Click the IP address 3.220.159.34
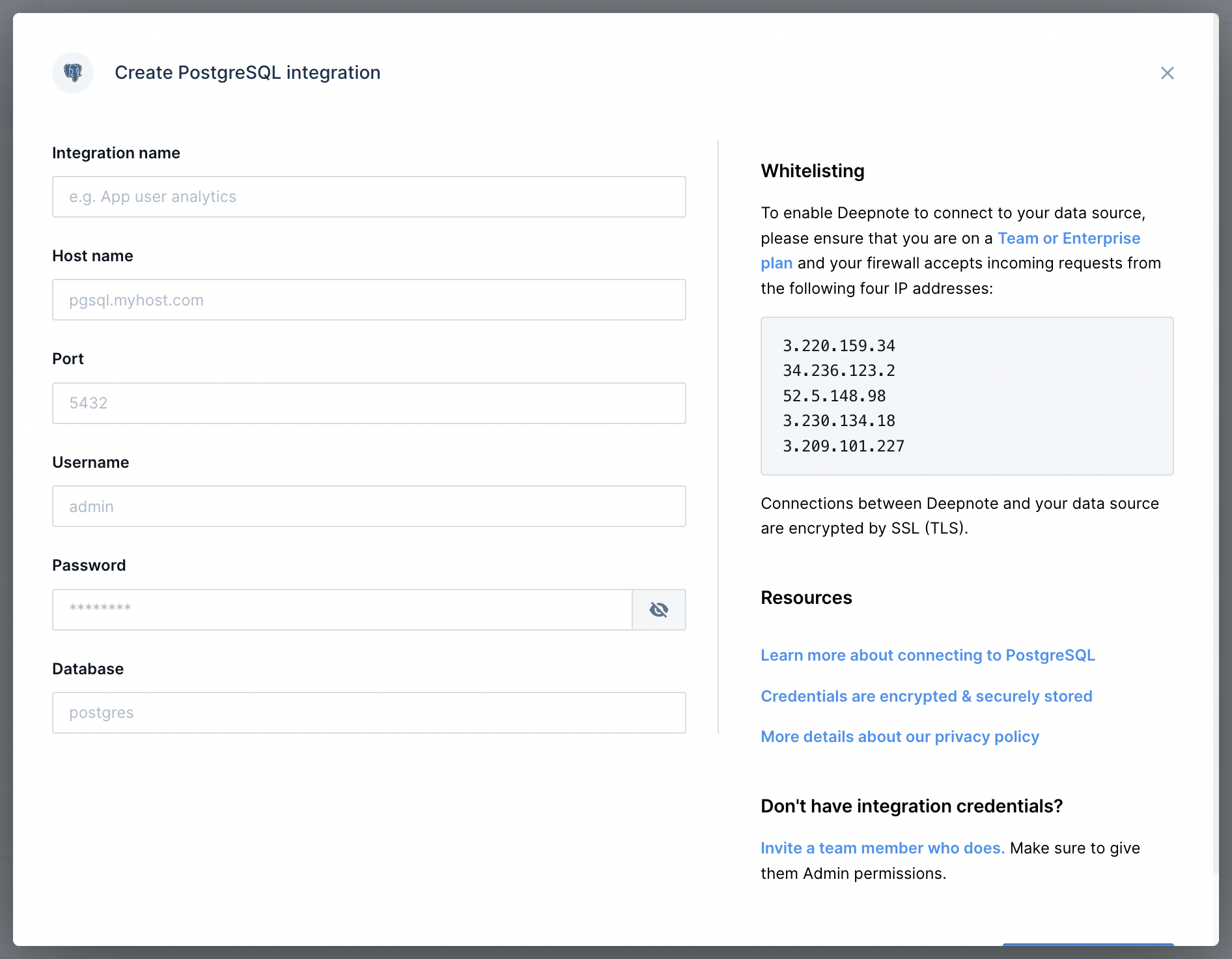 point(839,346)
